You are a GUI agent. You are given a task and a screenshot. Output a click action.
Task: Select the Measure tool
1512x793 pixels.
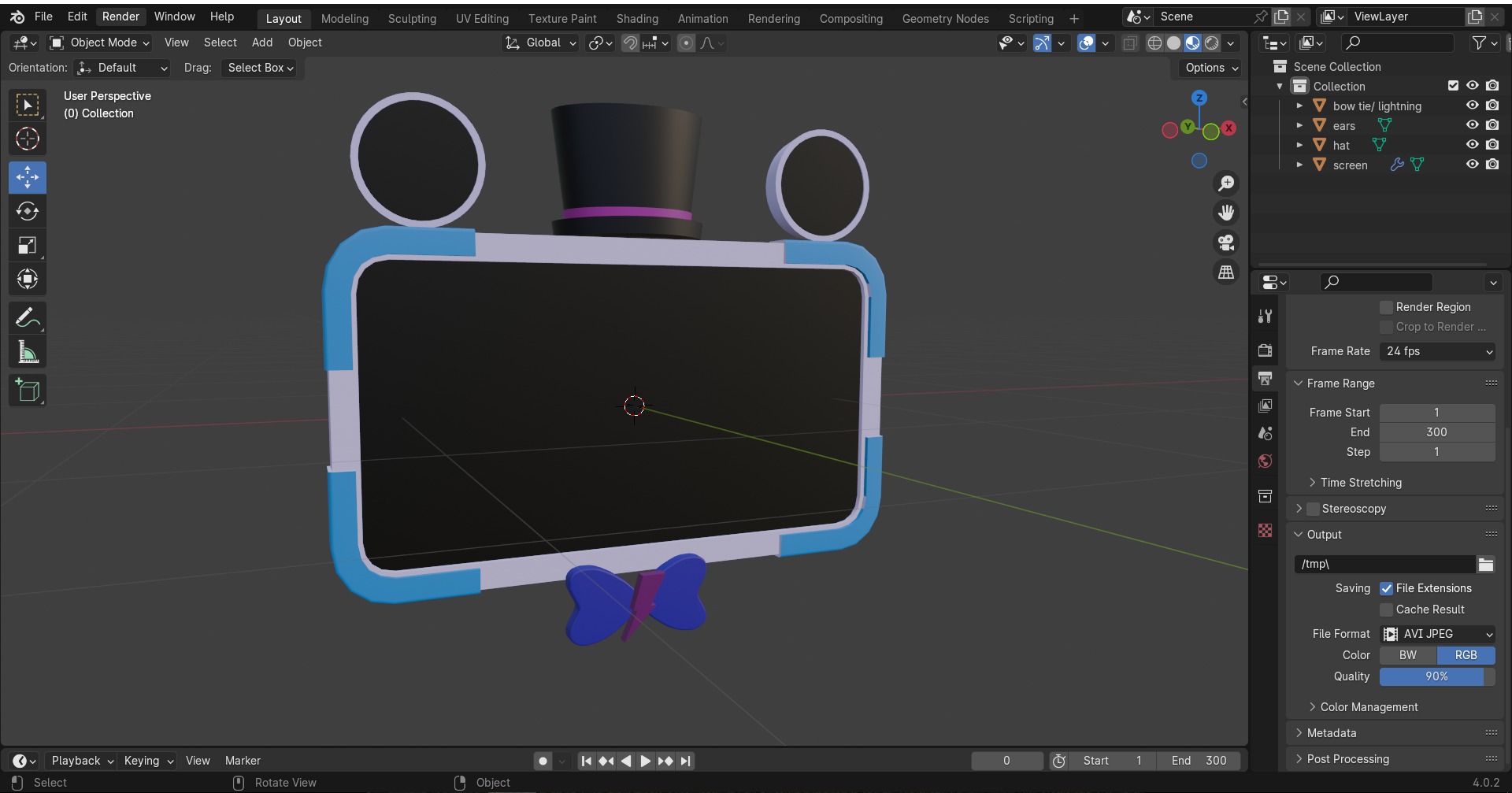(28, 352)
